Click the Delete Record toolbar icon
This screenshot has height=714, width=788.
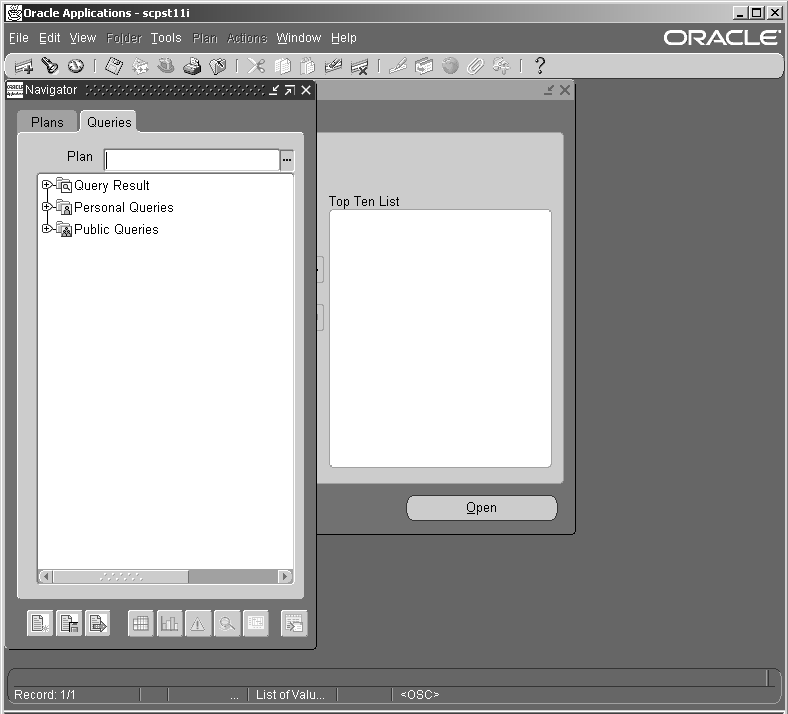click(360, 66)
